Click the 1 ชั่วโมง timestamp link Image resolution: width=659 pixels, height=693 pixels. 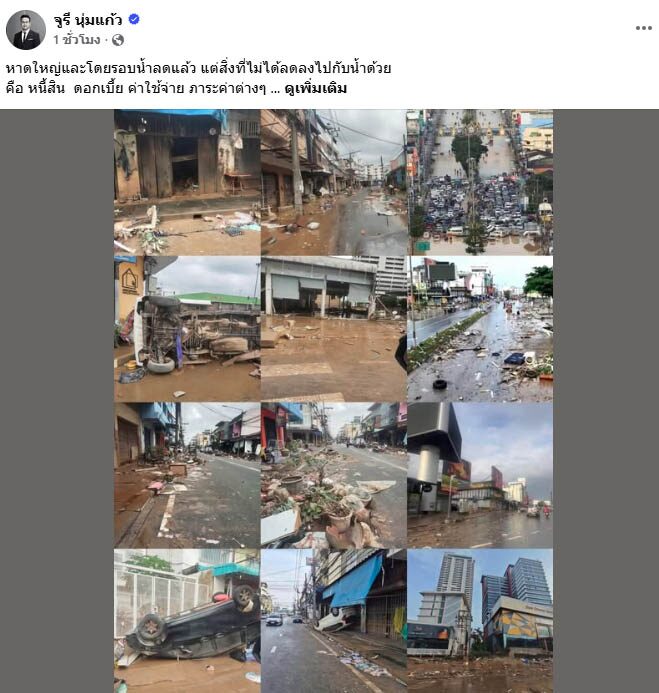pos(77,40)
